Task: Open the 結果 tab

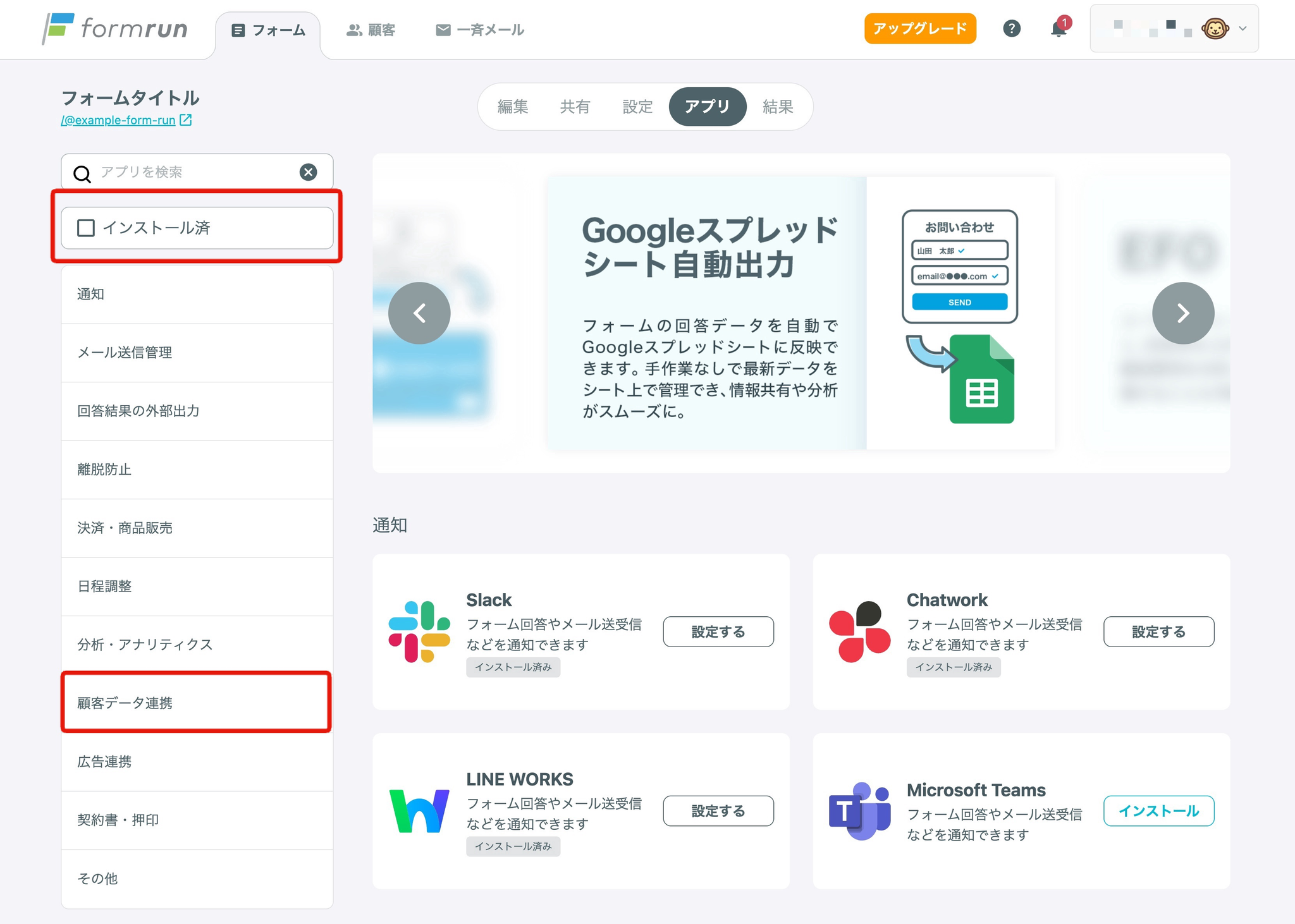Action: pyautogui.click(x=778, y=107)
